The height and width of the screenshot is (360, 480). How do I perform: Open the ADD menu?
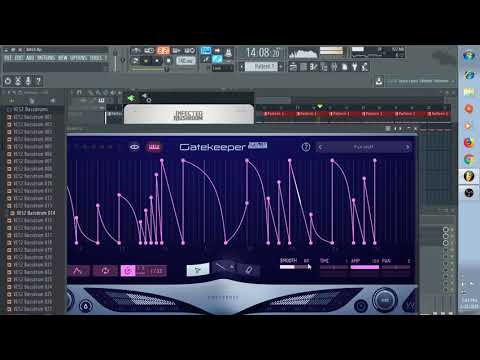(x=30, y=58)
